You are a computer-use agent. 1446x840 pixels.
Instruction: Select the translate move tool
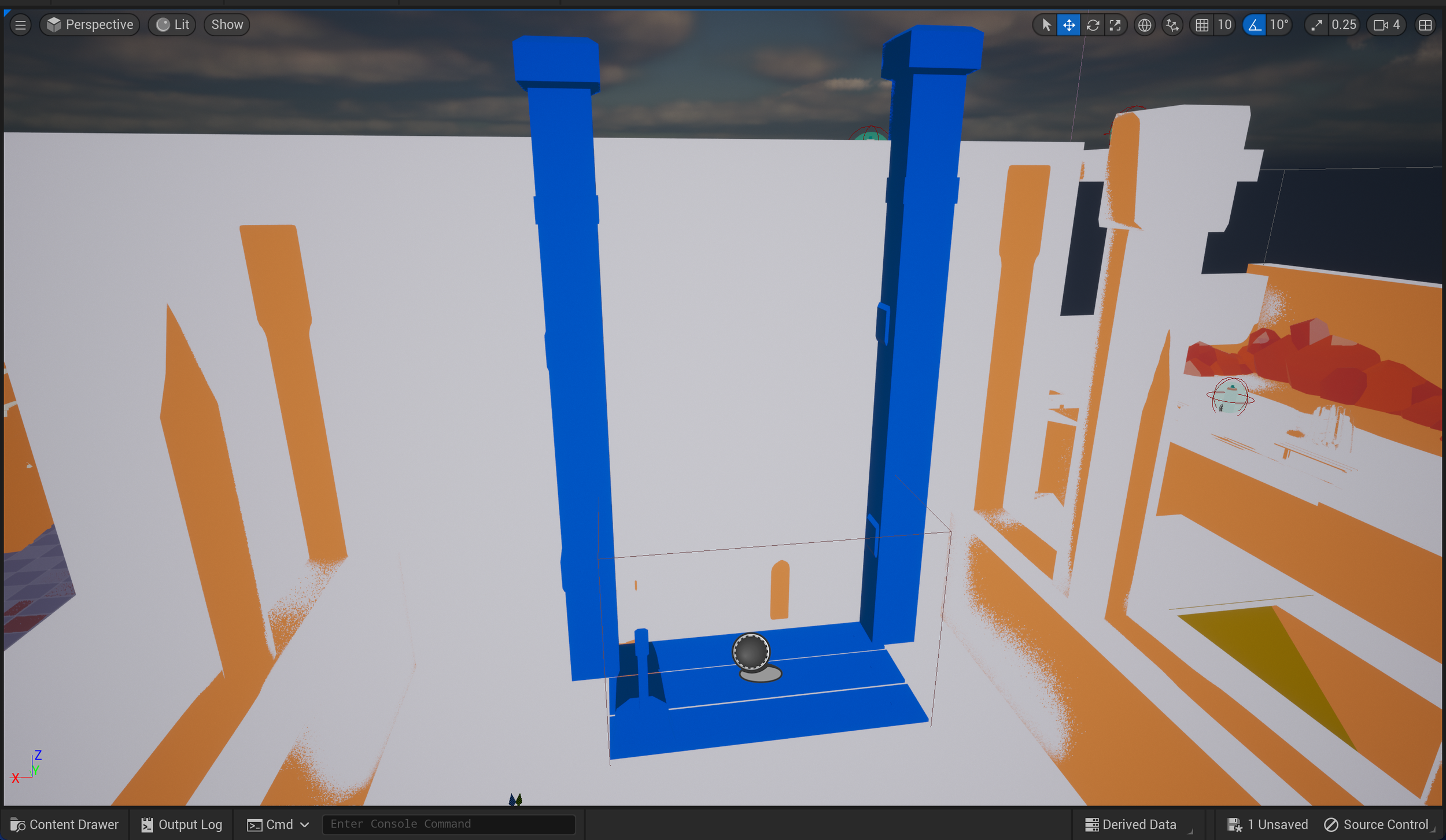(1068, 25)
